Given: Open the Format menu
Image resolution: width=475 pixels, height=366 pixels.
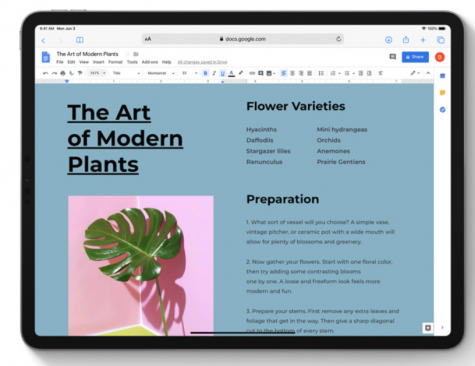Looking at the screenshot, I should pos(115,62).
